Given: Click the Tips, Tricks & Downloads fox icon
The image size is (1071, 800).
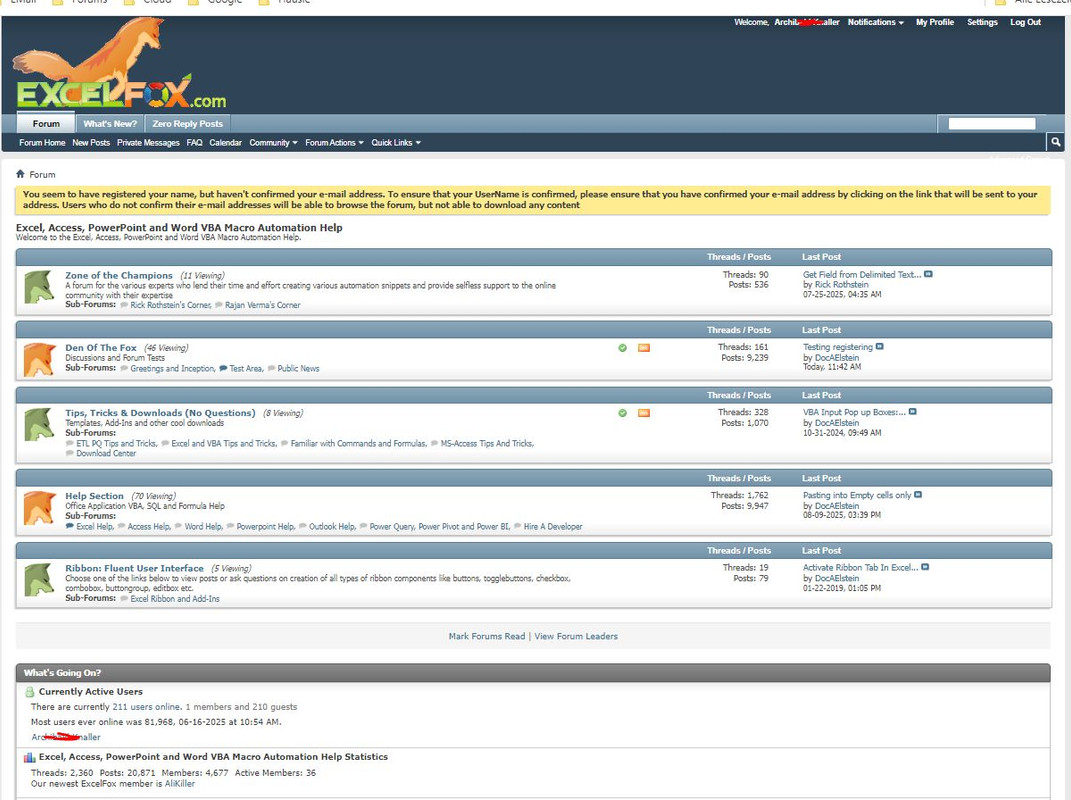Looking at the screenshot, I should pyautogui.click(x=39, y=425).
